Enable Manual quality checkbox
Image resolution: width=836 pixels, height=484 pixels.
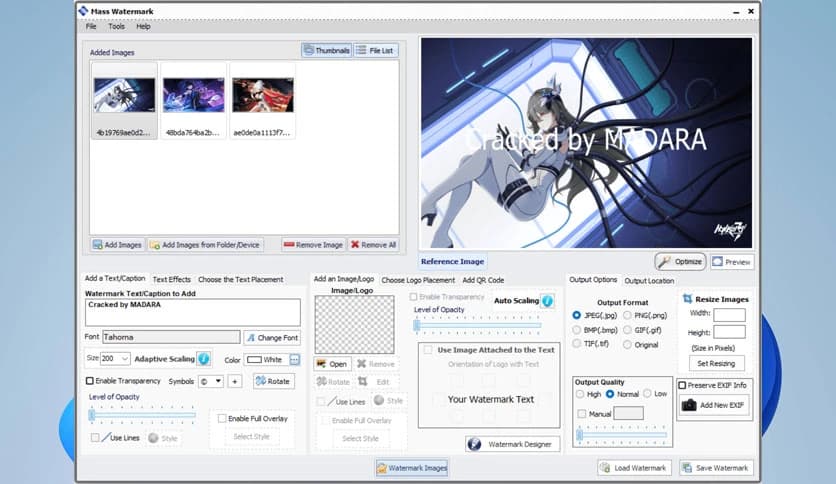582,414
